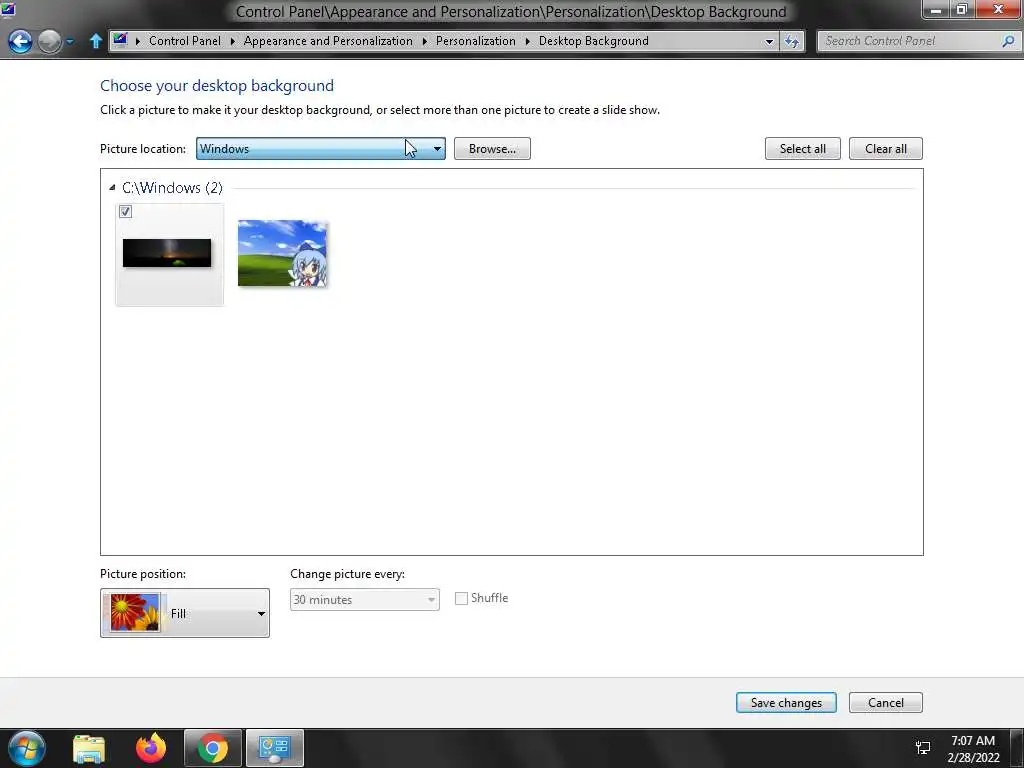Click the Show desktop strip
The width and height of the screenshot is (1024, 768).
(1017, 748)
